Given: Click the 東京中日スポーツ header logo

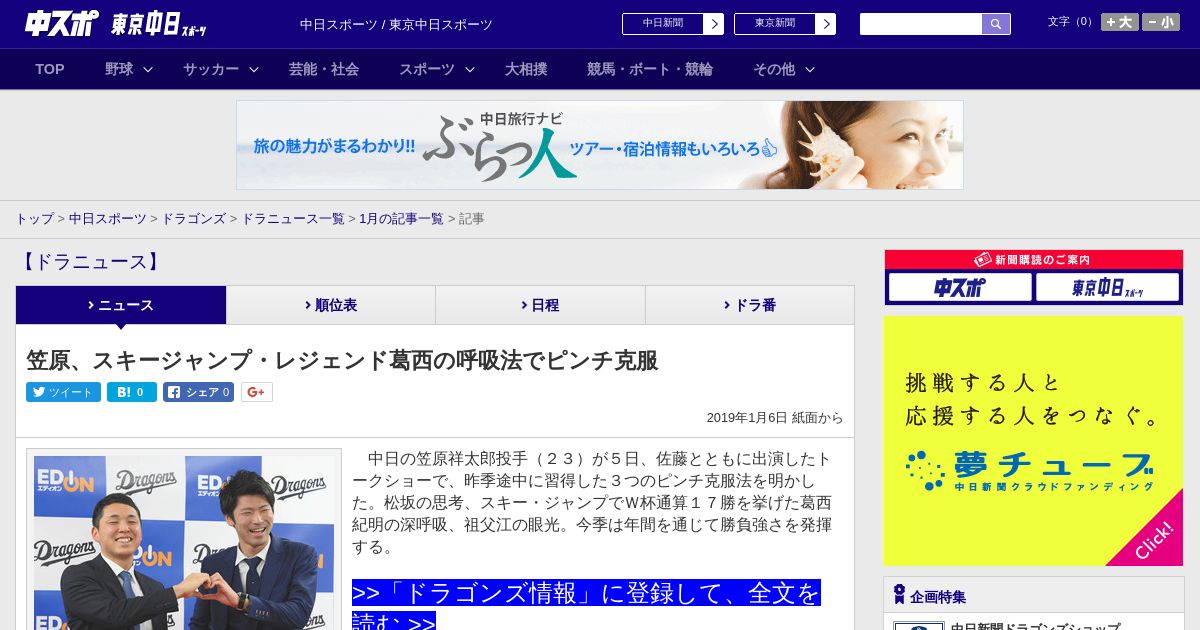Looking at the screenshot, I should click(160, 24).
